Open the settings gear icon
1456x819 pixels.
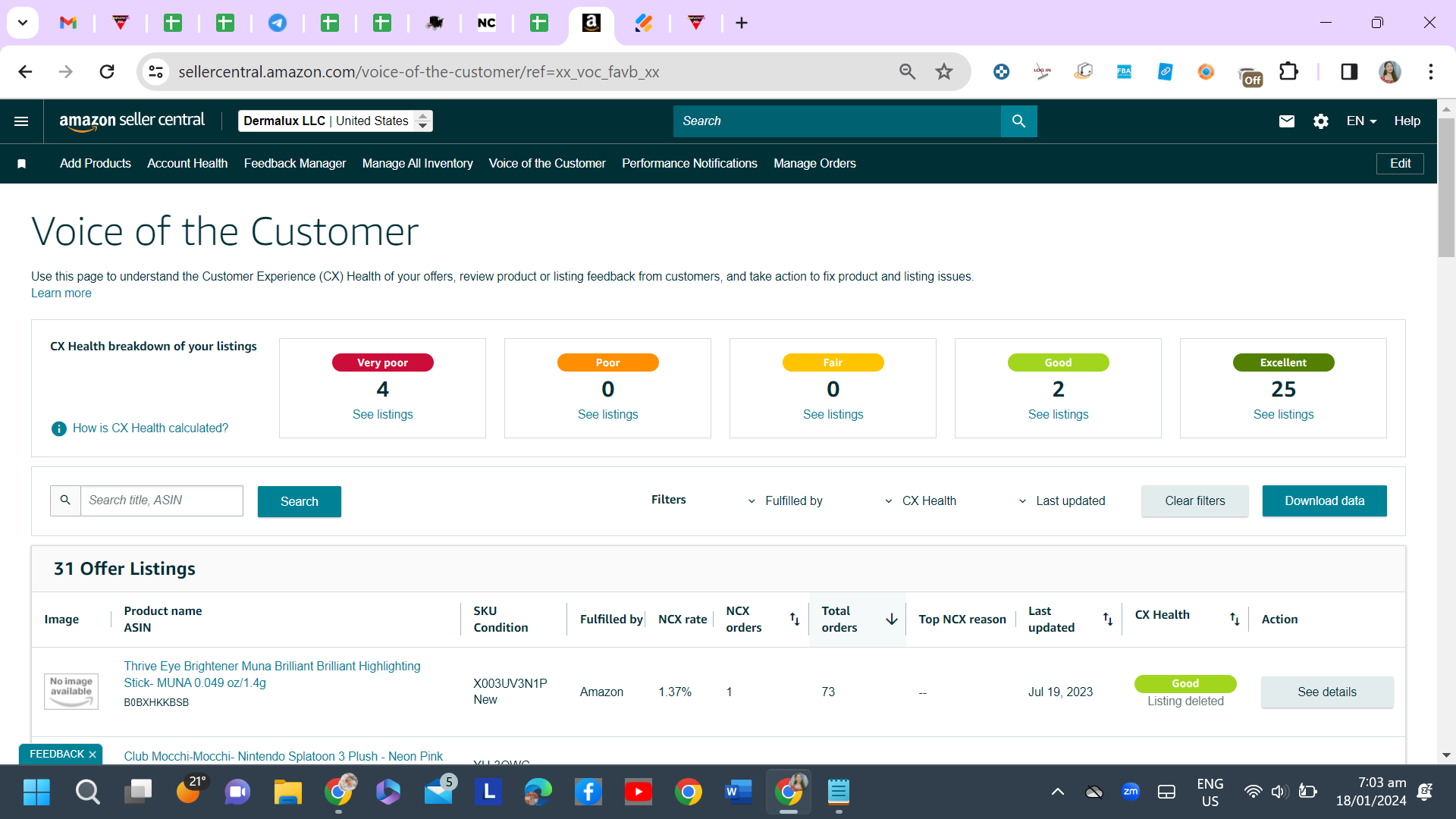point(1321,121)
